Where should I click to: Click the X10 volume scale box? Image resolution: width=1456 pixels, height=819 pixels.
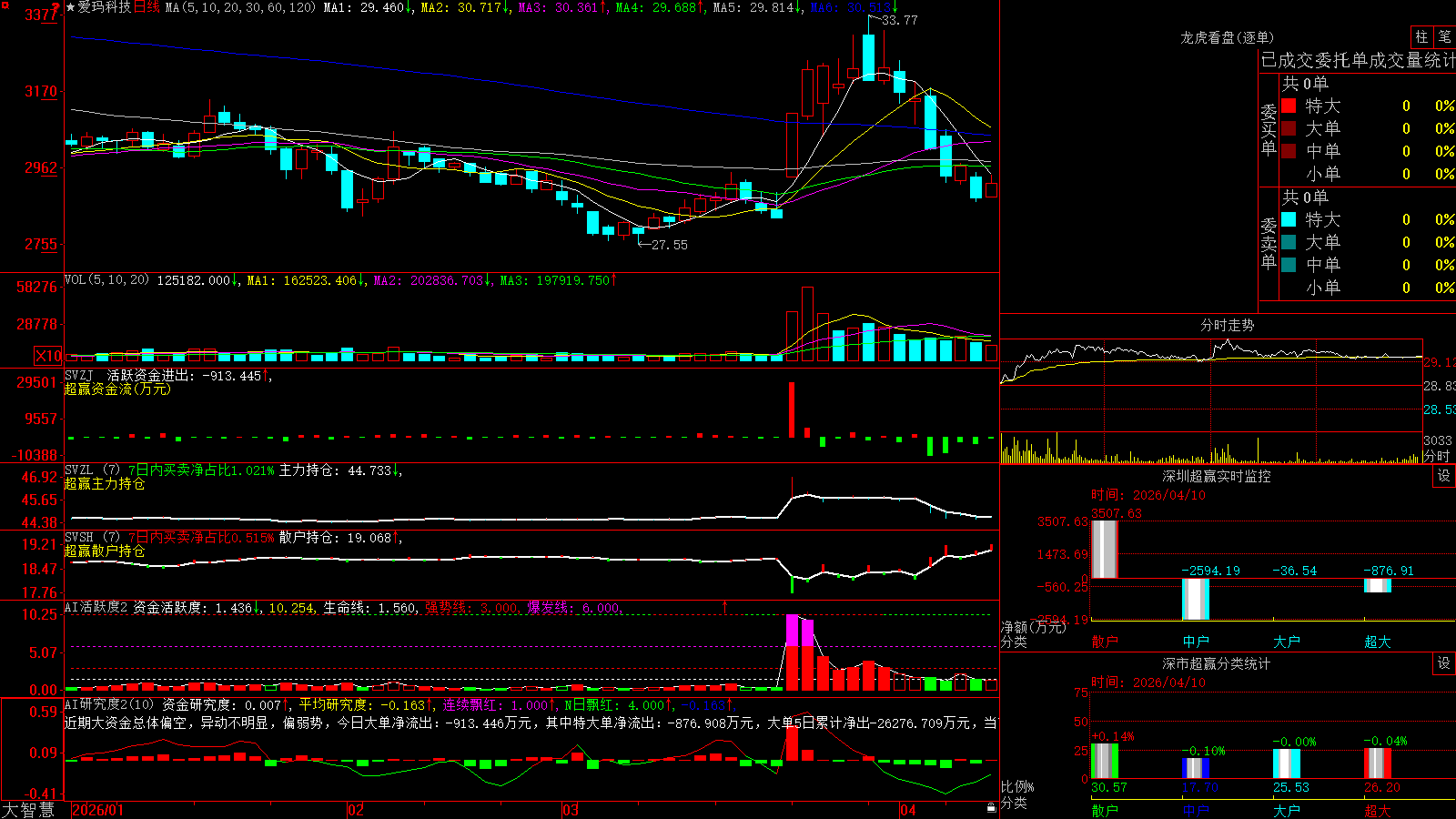pos(48,356)
